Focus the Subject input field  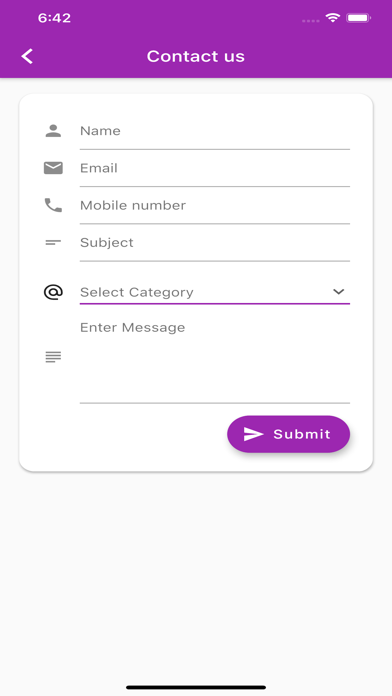click(215, 243)
